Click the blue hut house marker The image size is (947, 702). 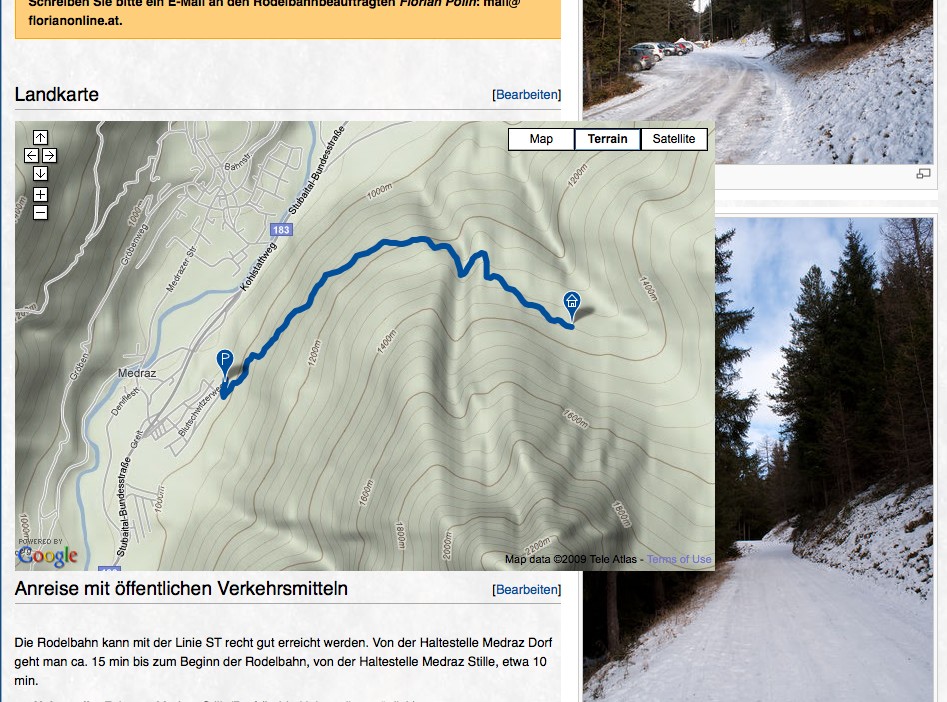tap(571, 302)
